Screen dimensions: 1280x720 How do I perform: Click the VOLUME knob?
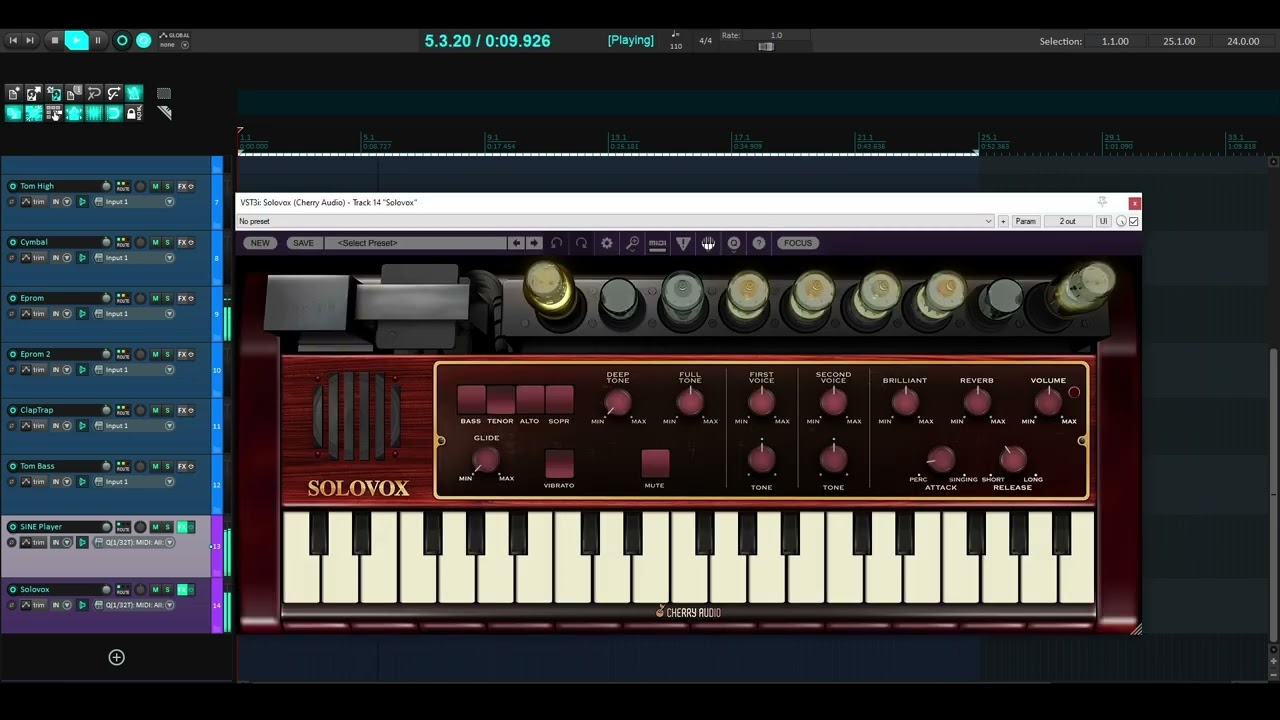coord(1048,402)
